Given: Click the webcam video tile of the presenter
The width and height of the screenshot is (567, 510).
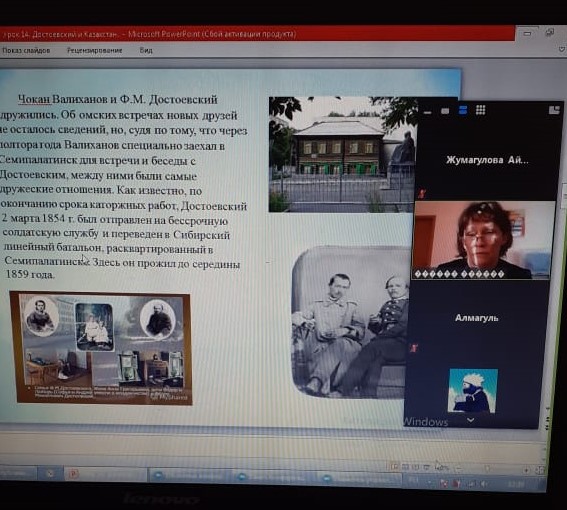Looking at the screenshot, I should click(x=482, y=239).
